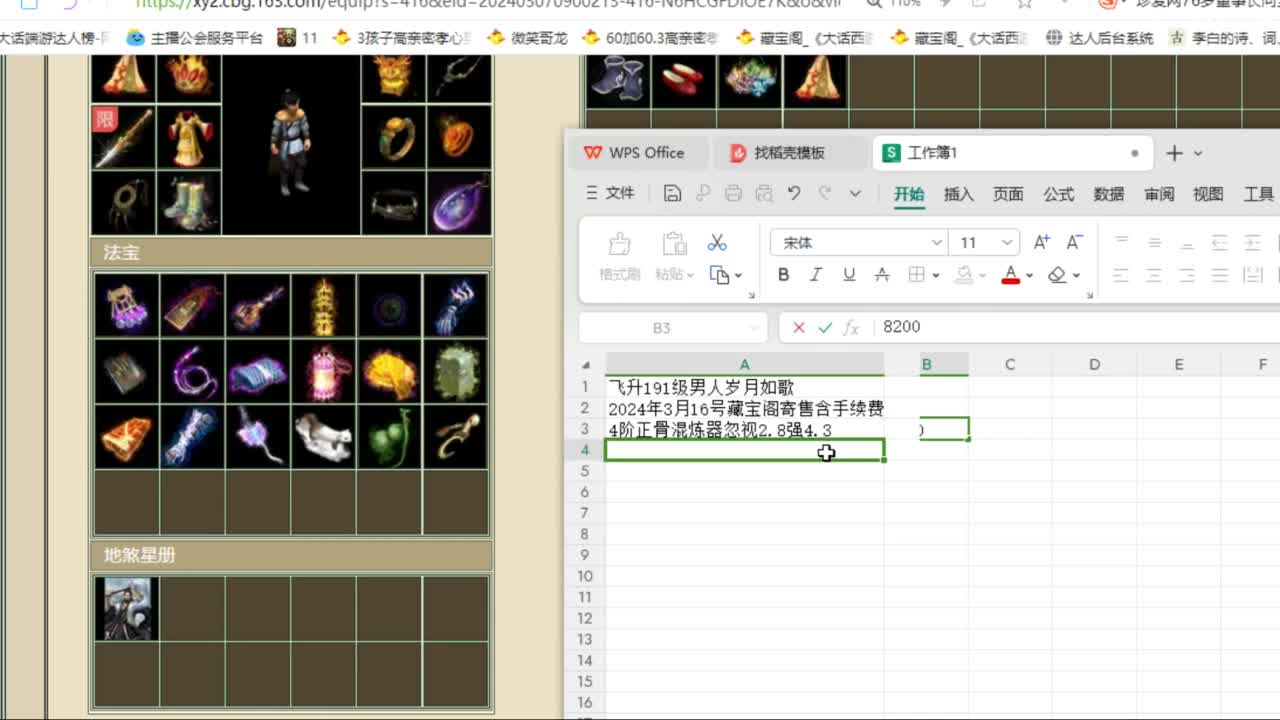Open browser bookmark 主播公会服务平台
Image resolution: width=1280 pixels, height=720 pixels.
click(x=196, y=38)
